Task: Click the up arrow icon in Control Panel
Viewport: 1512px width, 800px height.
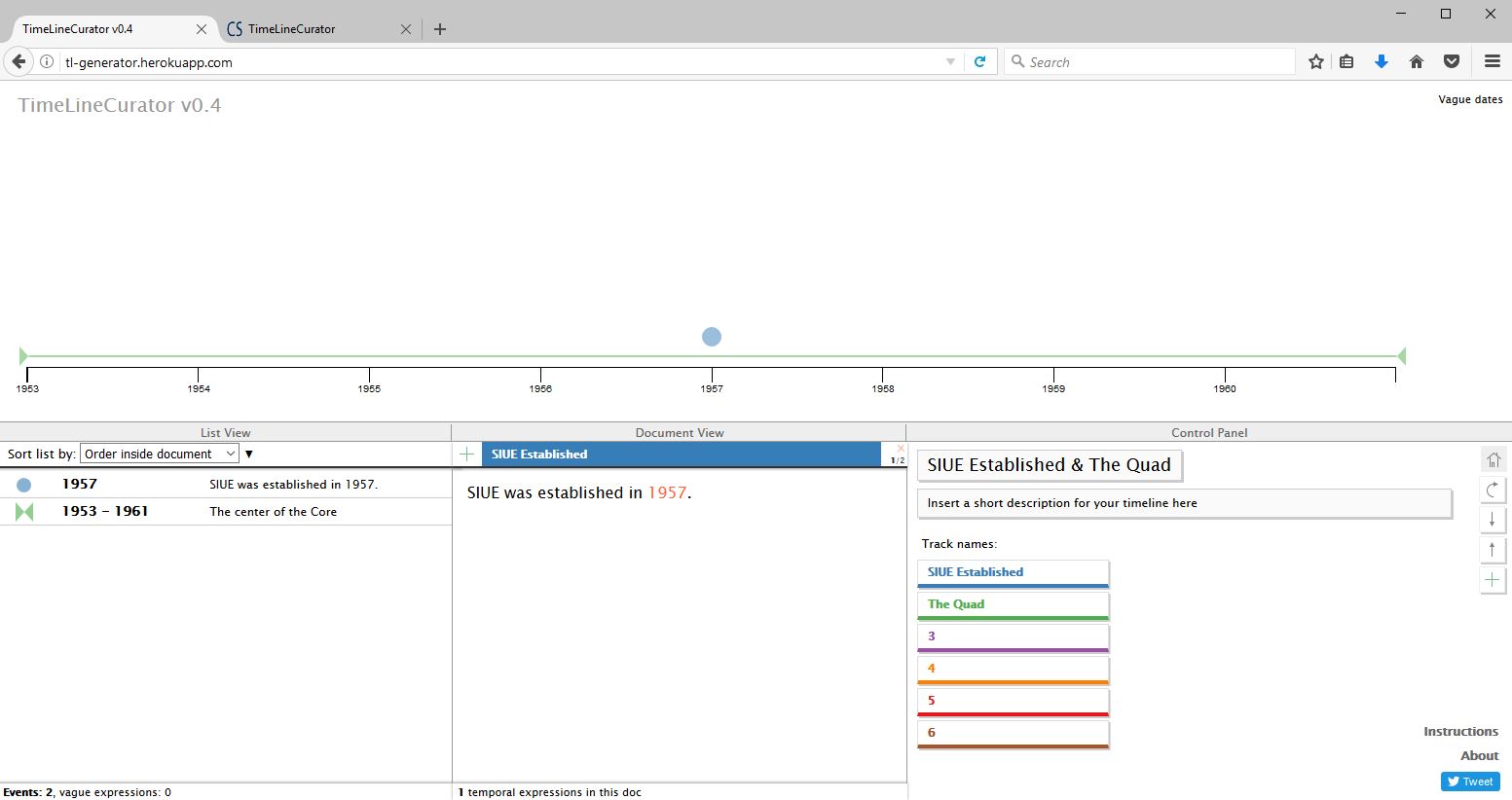Action: pos(1493,550)
